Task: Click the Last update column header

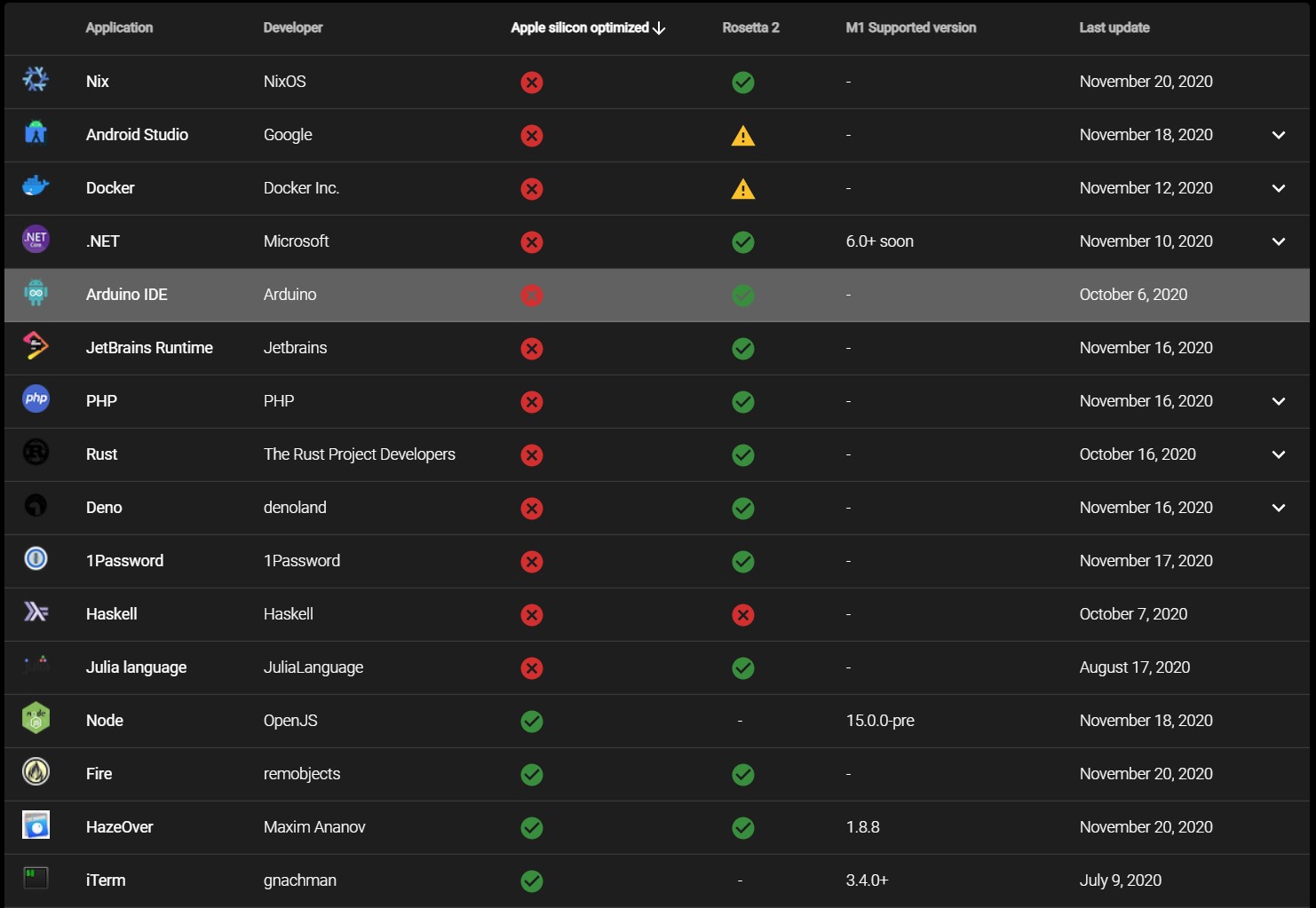Action: pyautogui.click(x=1114, y=28)
